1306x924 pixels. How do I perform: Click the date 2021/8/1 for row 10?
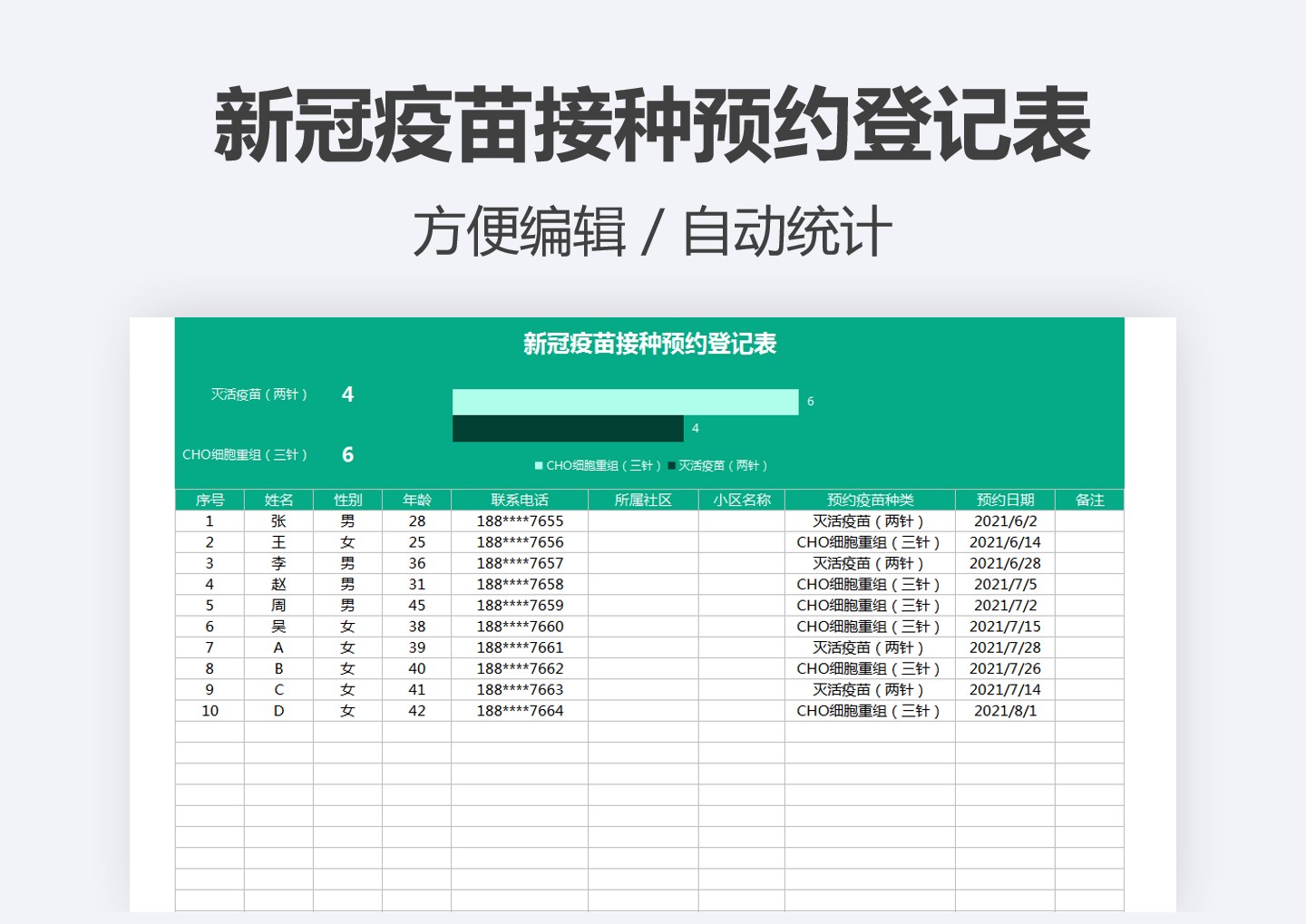(1004, 711)
